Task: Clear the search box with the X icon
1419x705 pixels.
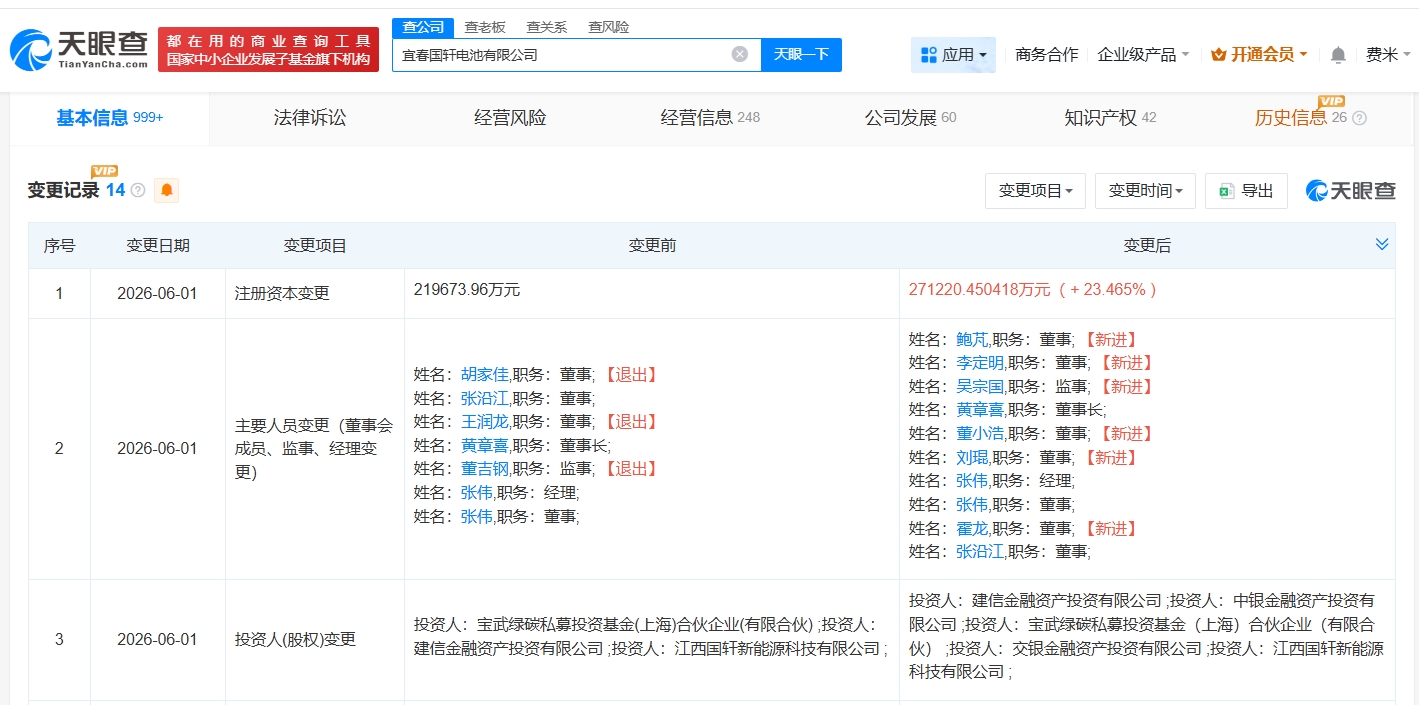Action: [x=740, y=54]
